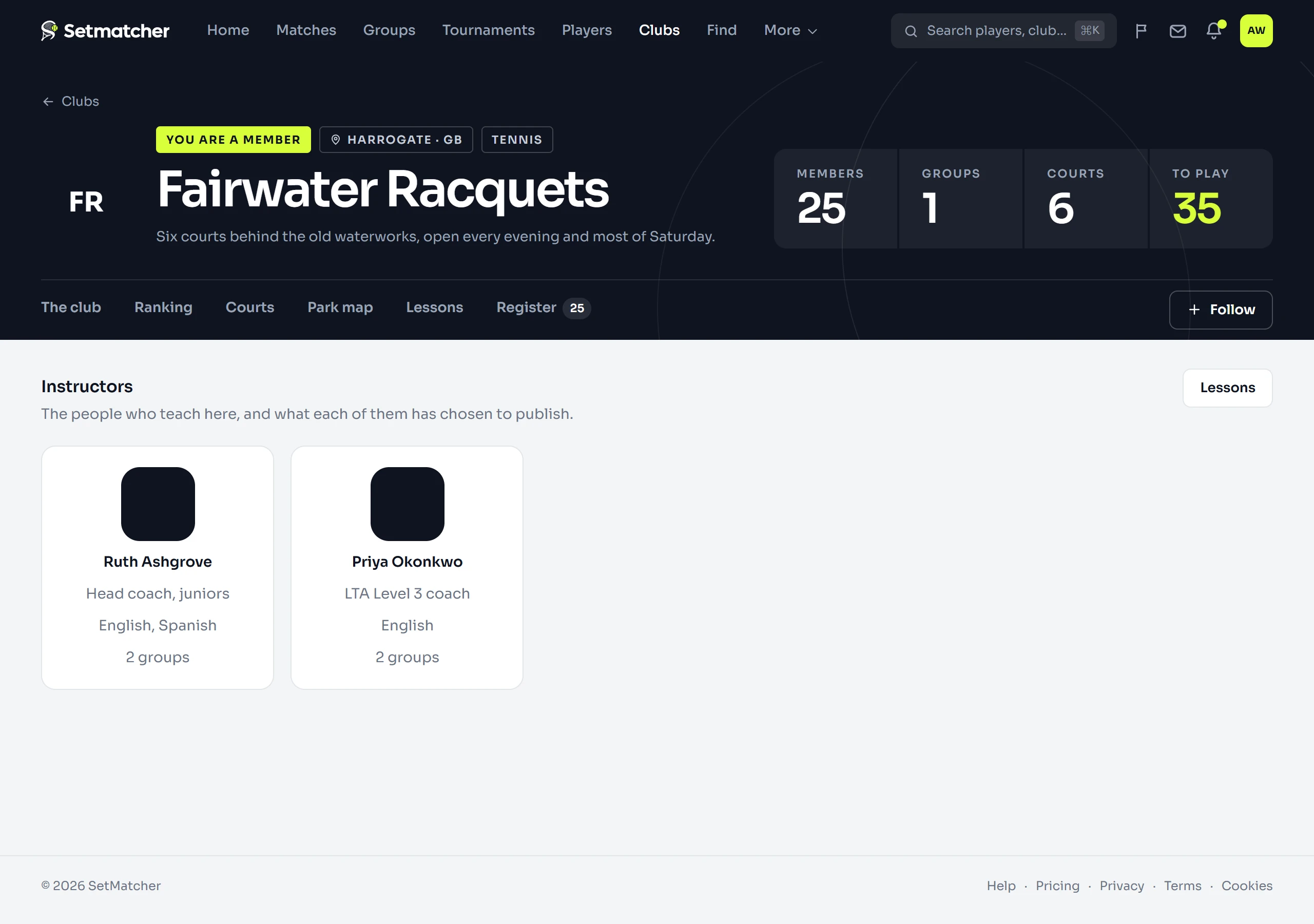
Task: Switch to the Ranking tab
Action: pyautogui.click(x=163, y=307)
